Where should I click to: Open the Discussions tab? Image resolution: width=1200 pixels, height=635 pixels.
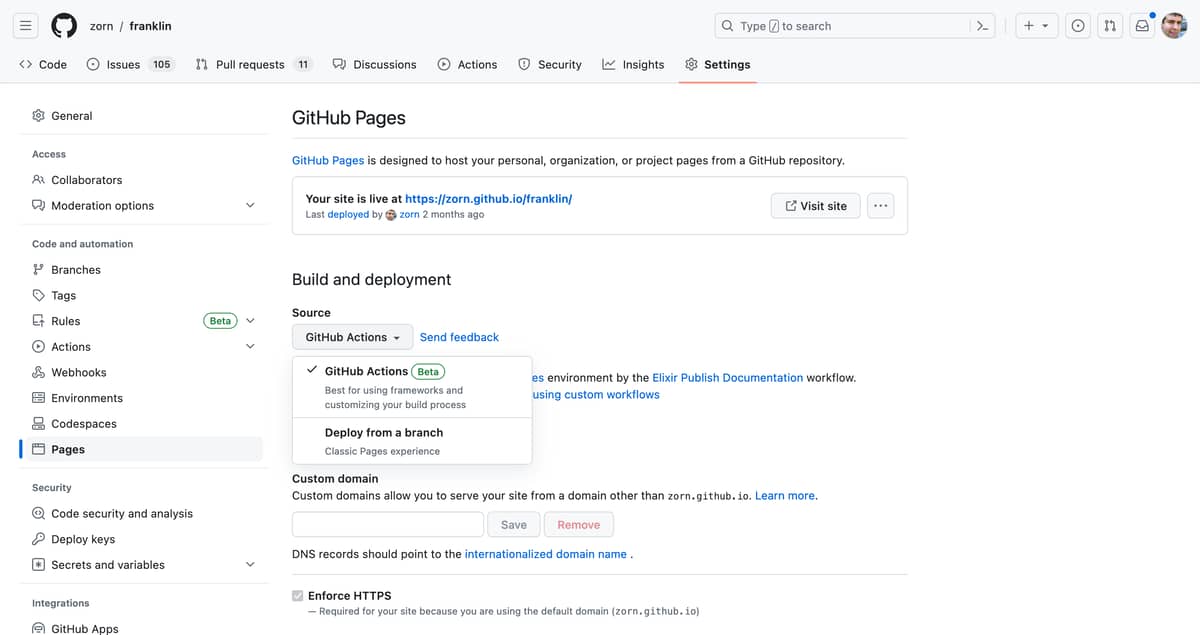[374, 64]
